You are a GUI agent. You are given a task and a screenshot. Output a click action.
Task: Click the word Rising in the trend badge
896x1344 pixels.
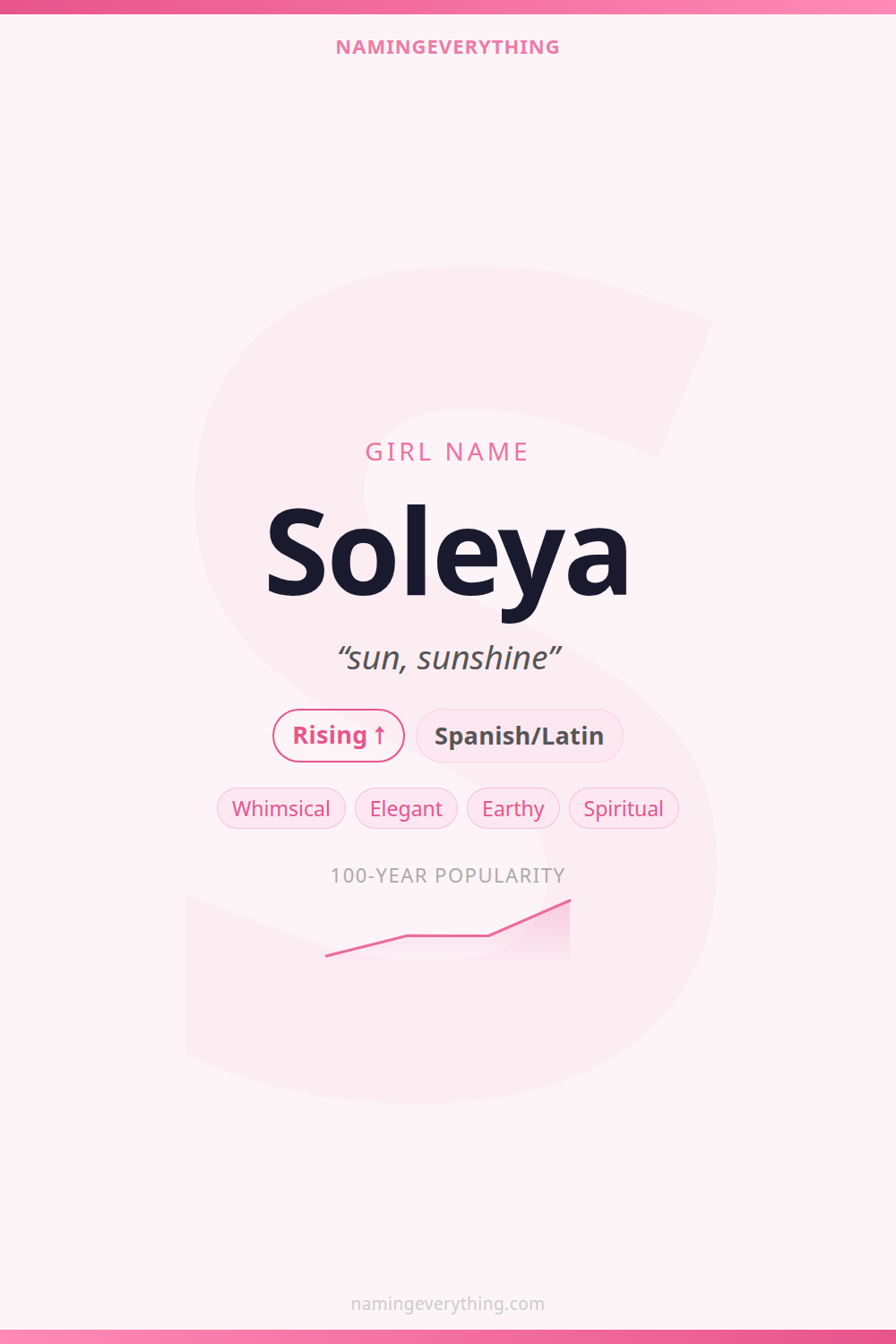pos(330,736)
